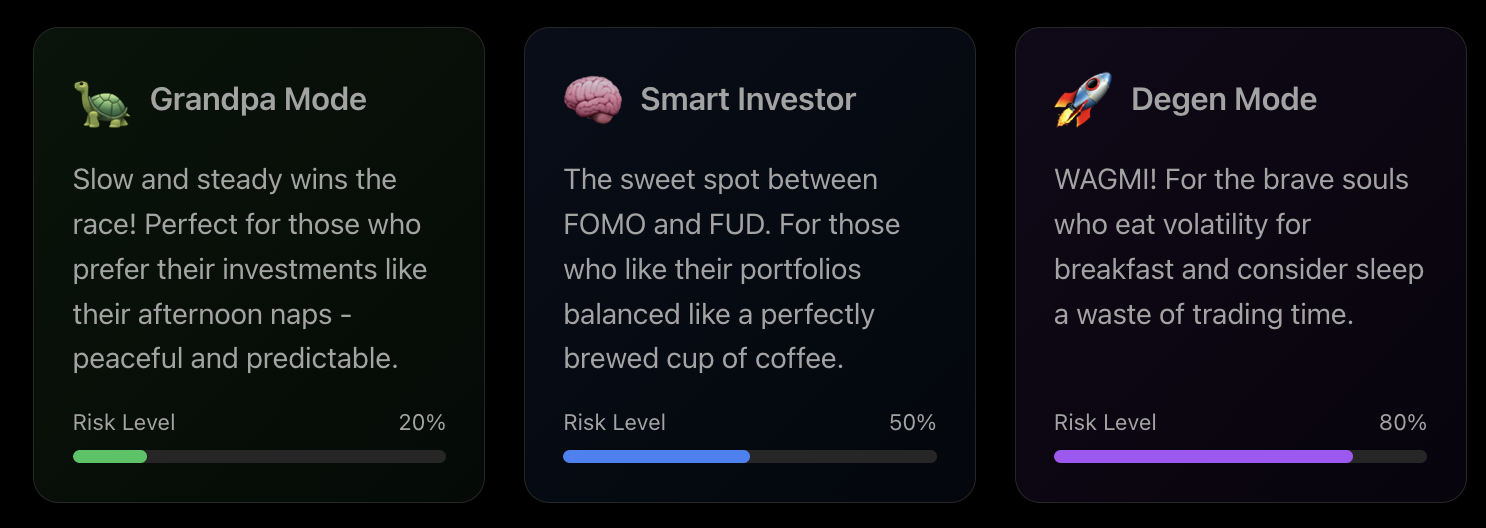Click the 80% risk value
1486x528 pixels.
point(1403,423)
